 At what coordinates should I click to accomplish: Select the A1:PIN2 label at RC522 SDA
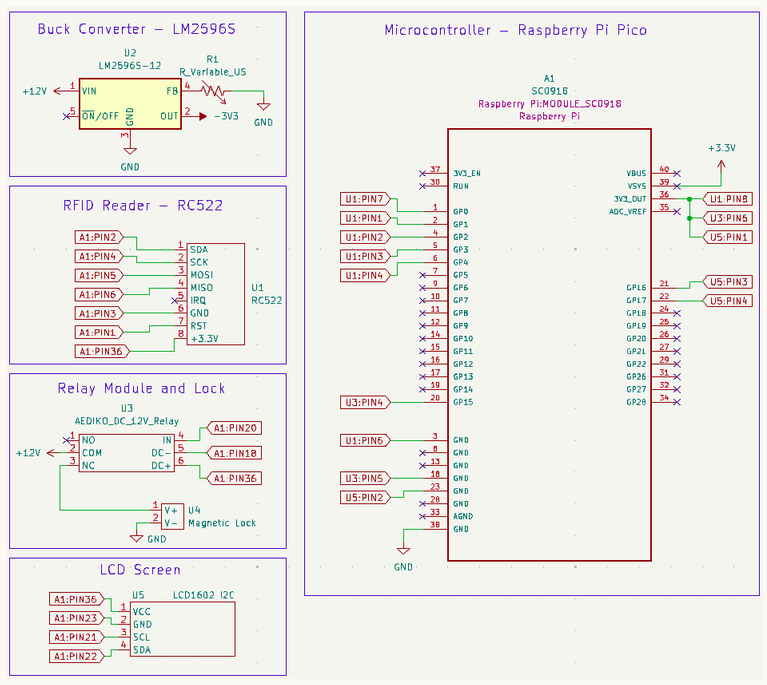click(99, 237)
